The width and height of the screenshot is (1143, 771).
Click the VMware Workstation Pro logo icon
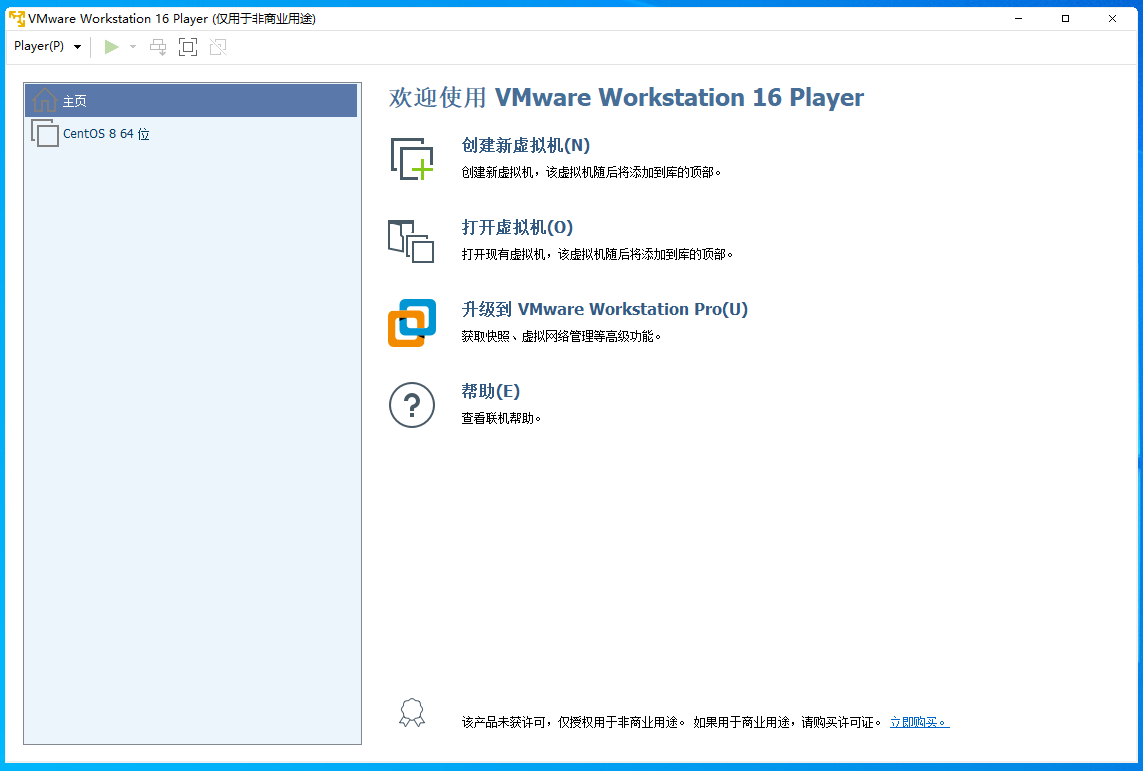pyautogui.click(x=412, y=323)
